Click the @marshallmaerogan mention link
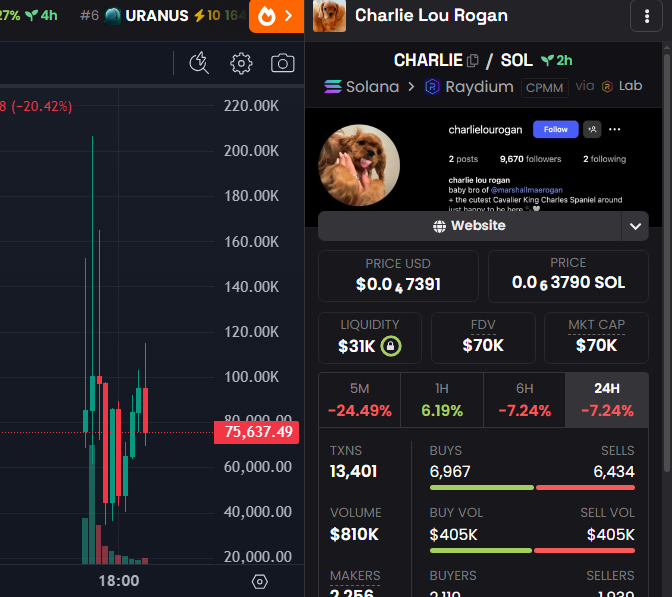The width and height of the screenshot is (672, 597). [526, 190]
